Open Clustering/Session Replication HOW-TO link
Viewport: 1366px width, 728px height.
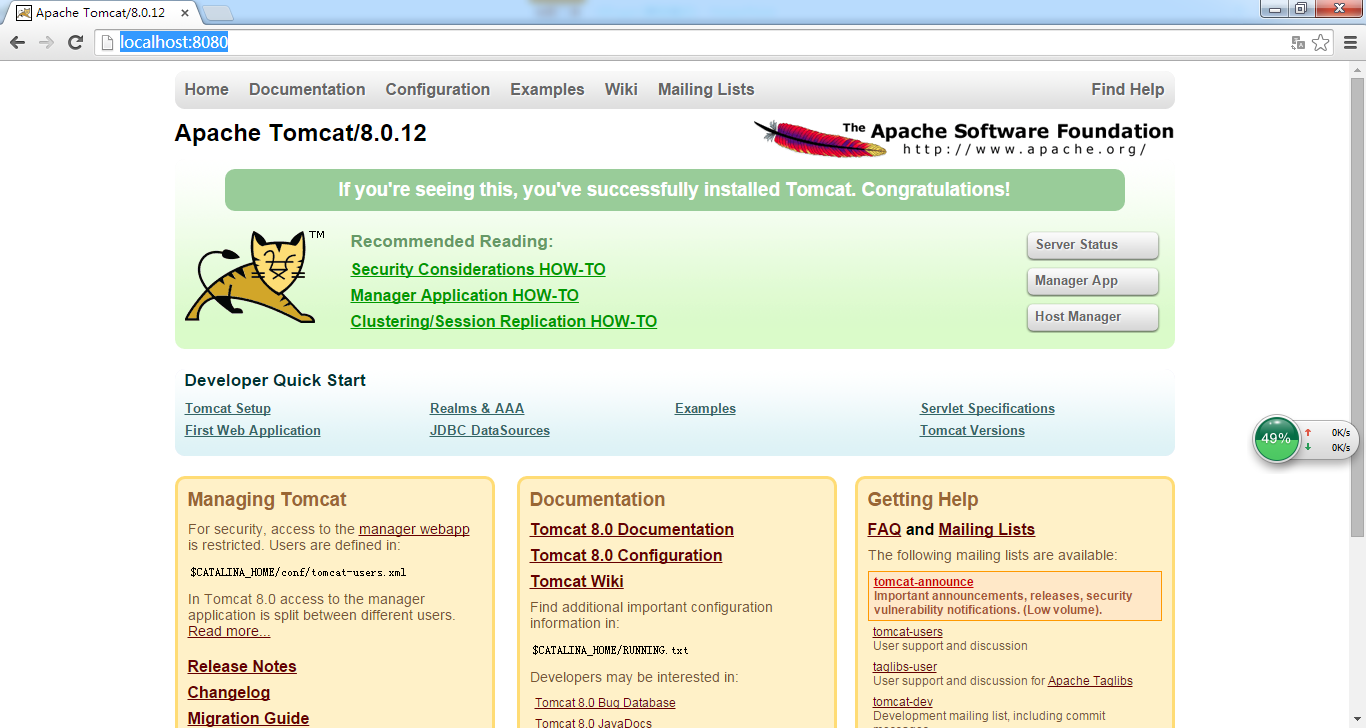504,321
